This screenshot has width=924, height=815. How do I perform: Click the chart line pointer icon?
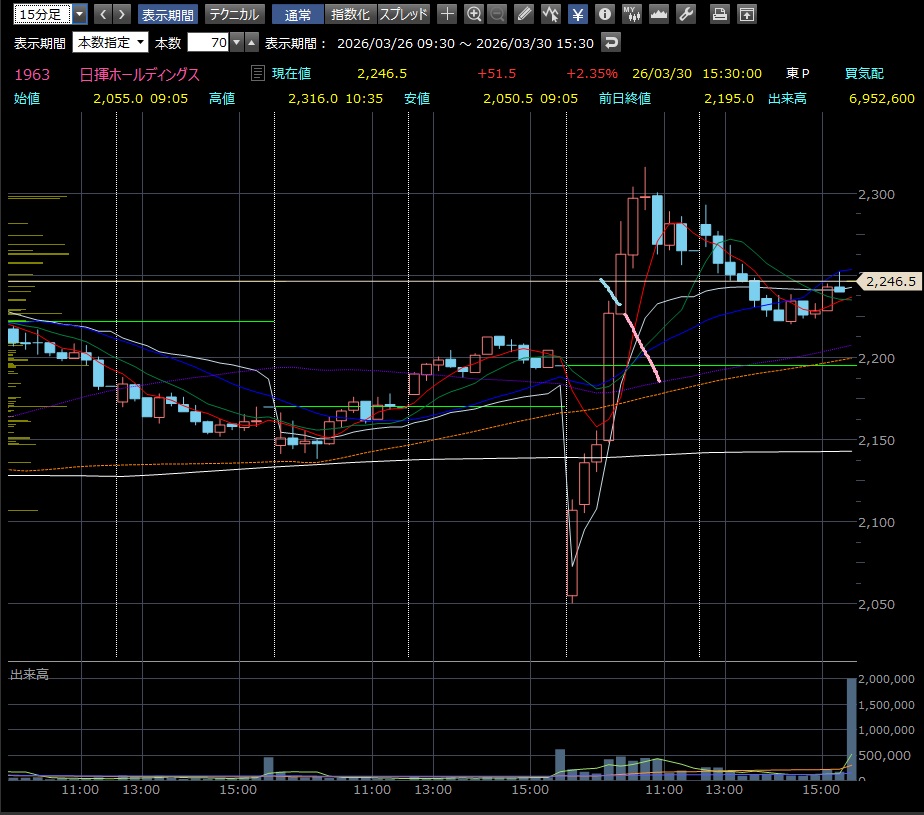click(x=551, y=14)
